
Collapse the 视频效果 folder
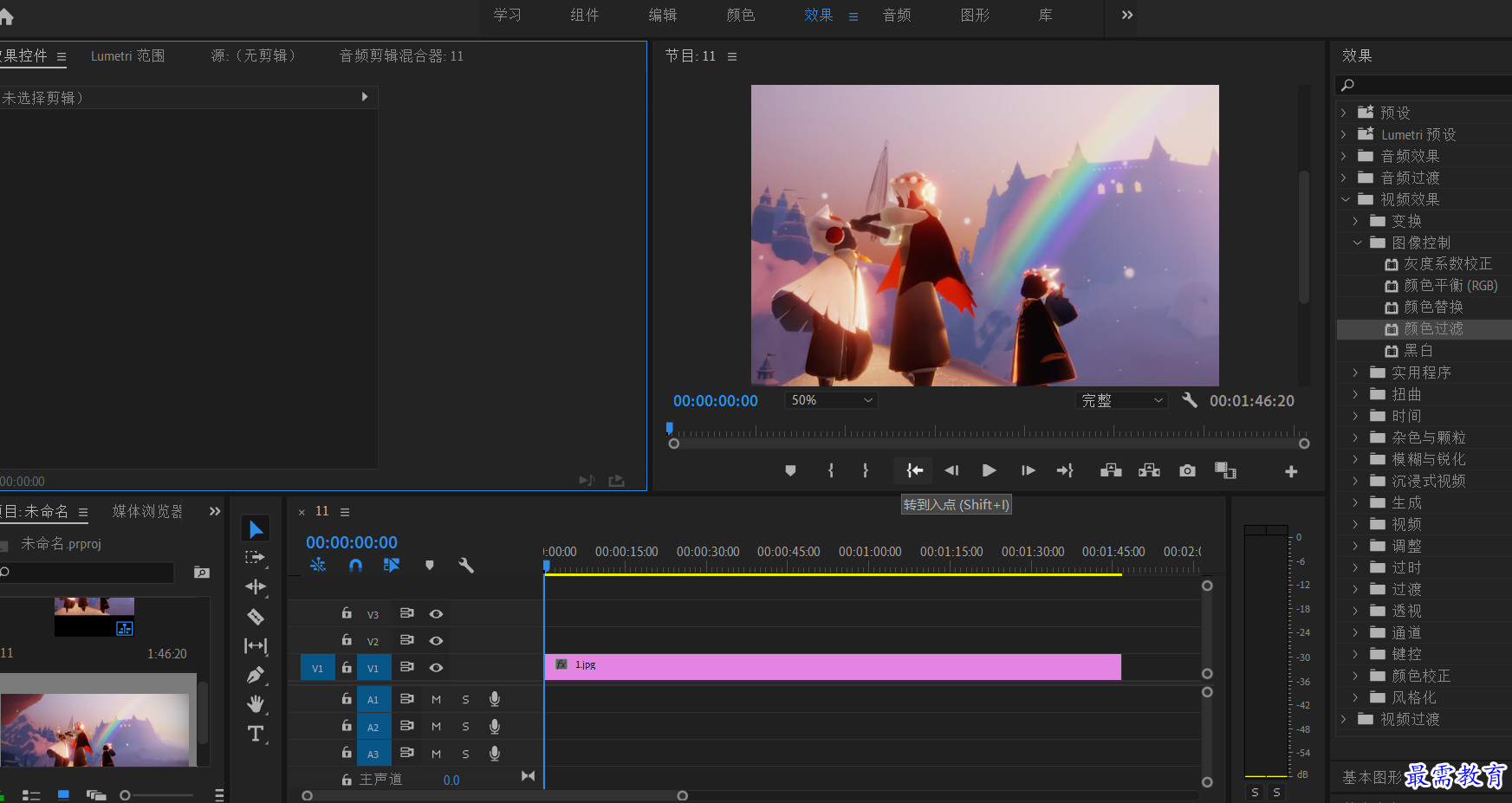click(x=1344, y=199)
